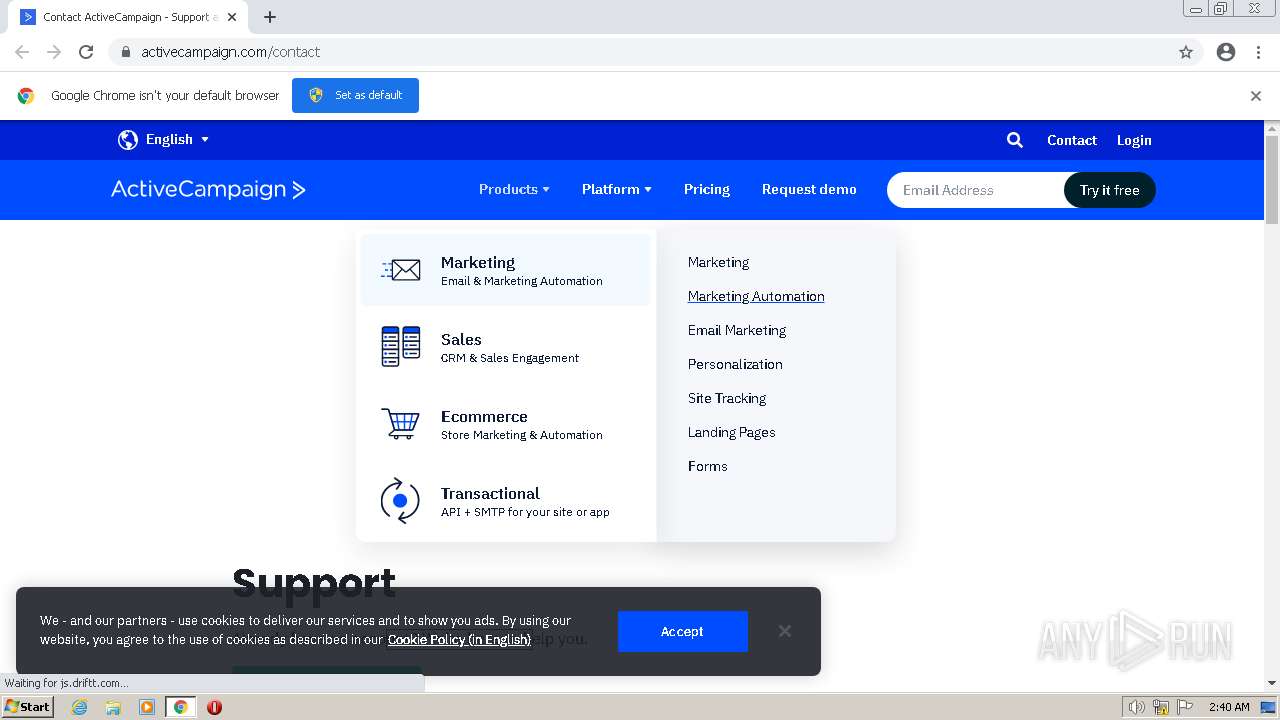The image size is (1280, 720).
Task: Open the Contact link in header
Action: pyautogui.click(x=1072, y=140)
